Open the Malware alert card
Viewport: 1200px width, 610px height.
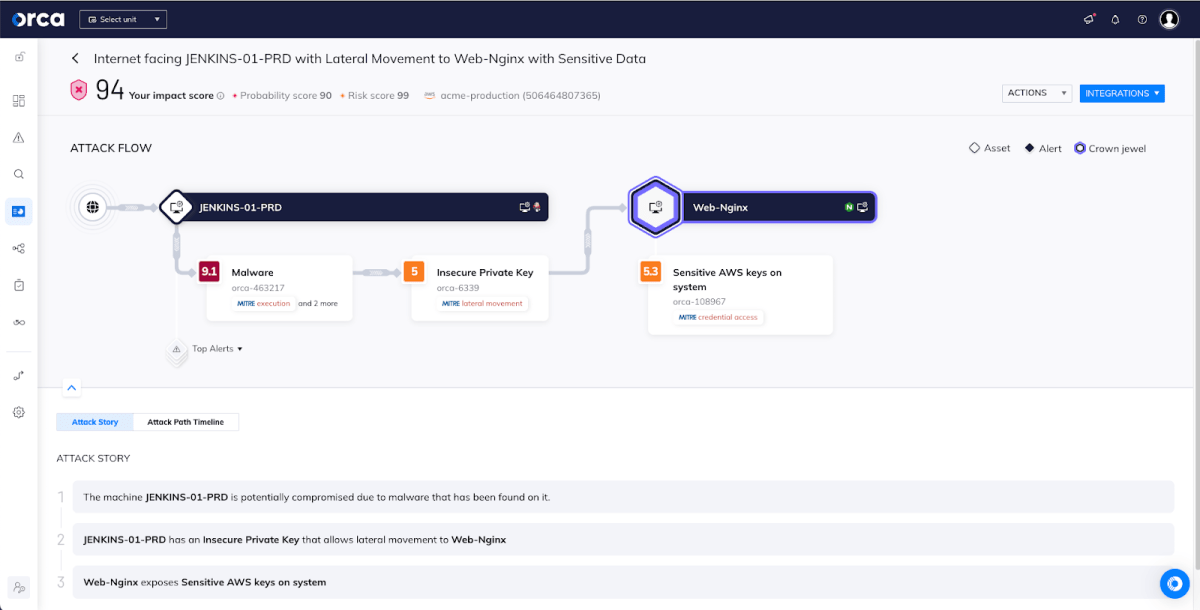[x=279, y=288]
